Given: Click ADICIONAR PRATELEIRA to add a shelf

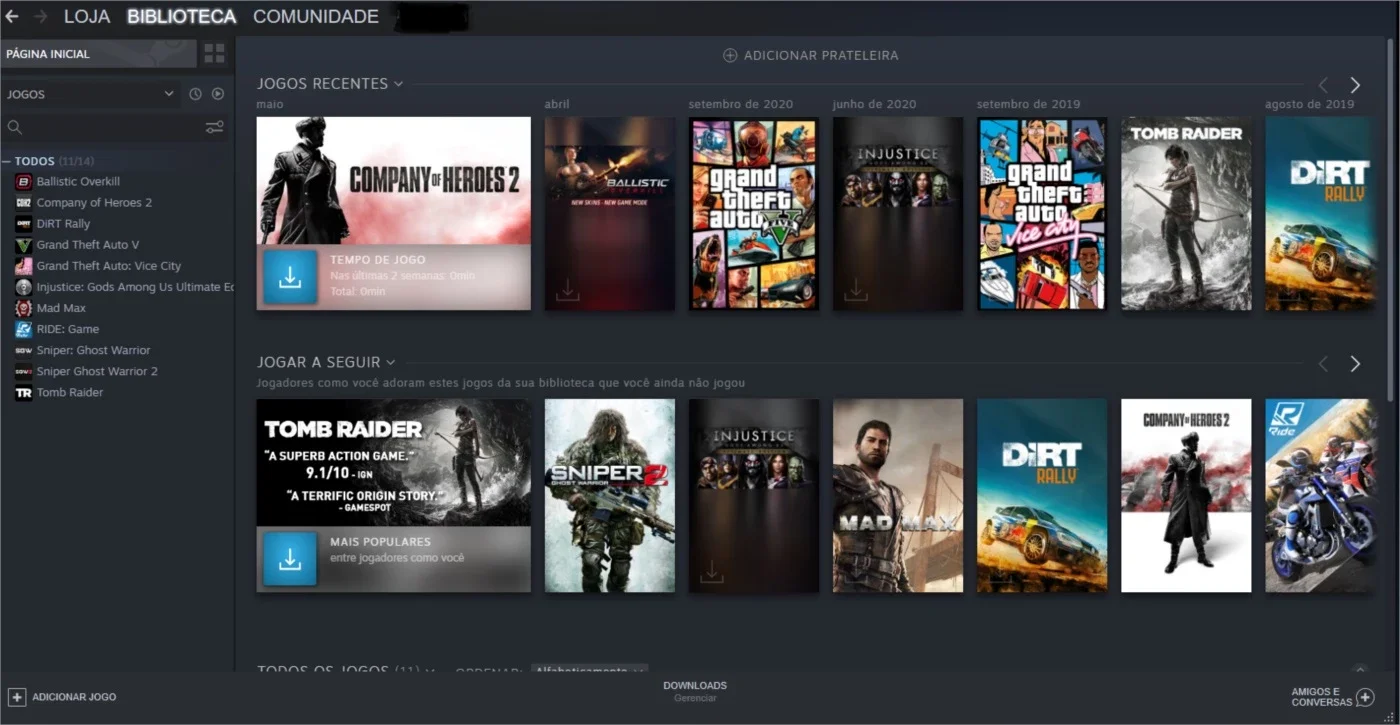Looking at the screenshot, I should point(811,56).
